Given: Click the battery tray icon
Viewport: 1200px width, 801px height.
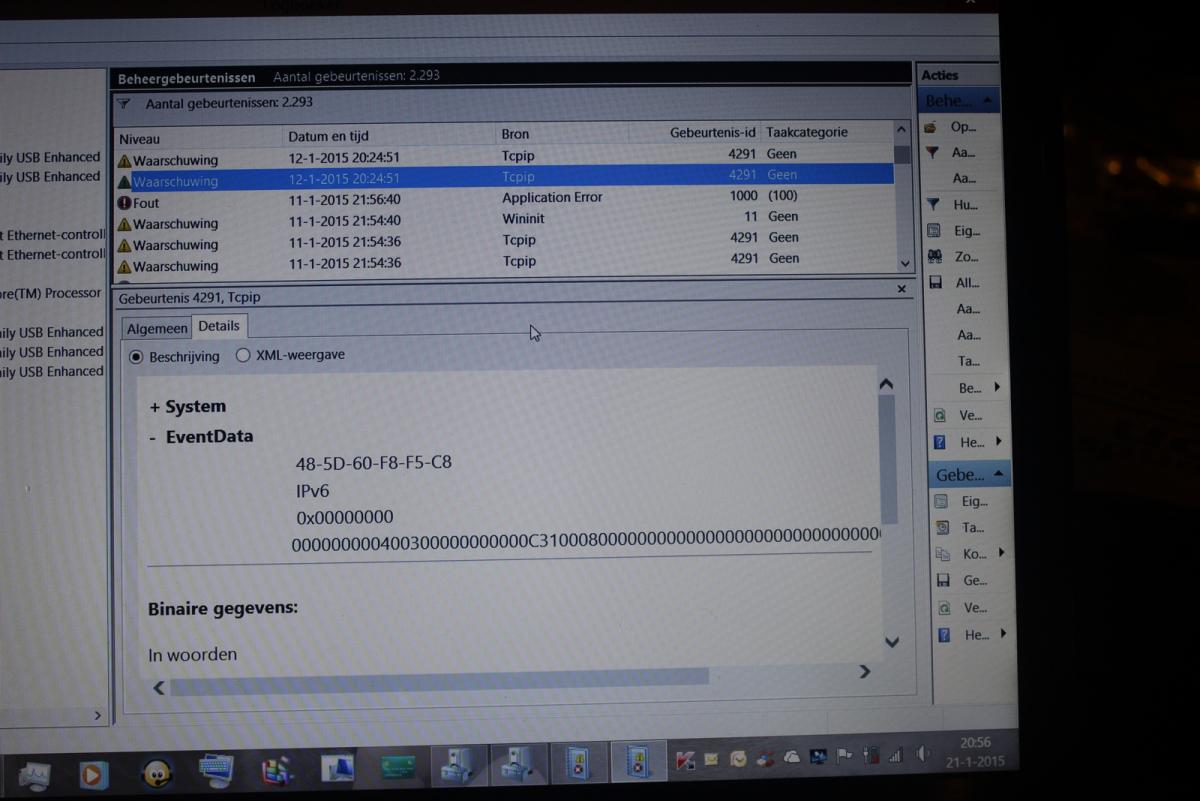Looking at the screenshot, I should coord(871,755).
